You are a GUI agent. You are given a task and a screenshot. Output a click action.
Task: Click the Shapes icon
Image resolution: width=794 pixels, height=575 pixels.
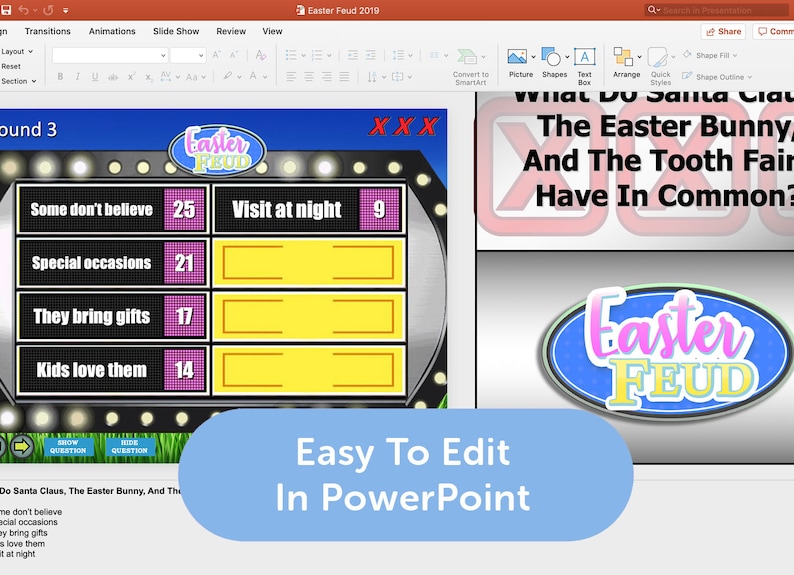tap(551, 56)
